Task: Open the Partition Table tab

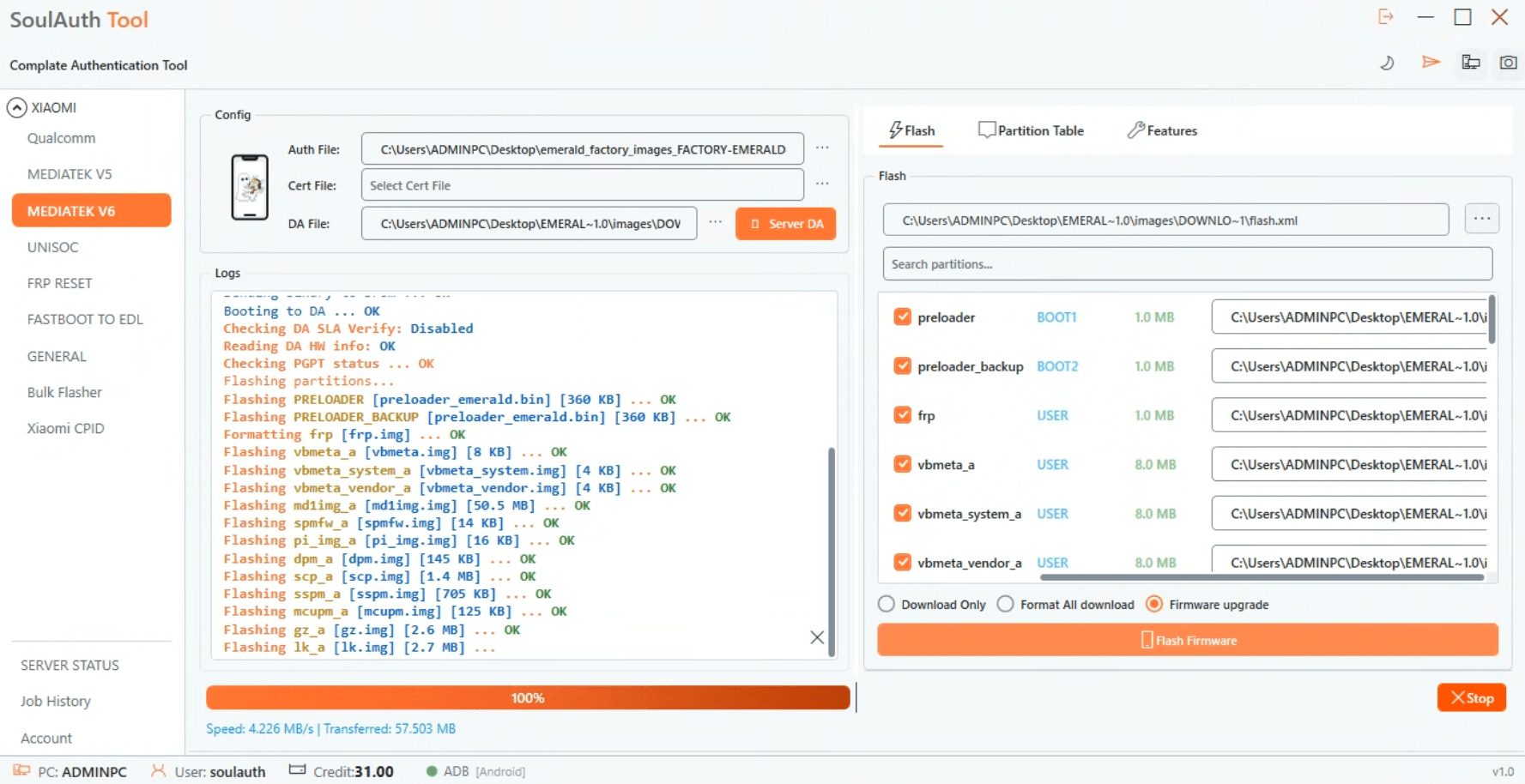Action: 1031,130
